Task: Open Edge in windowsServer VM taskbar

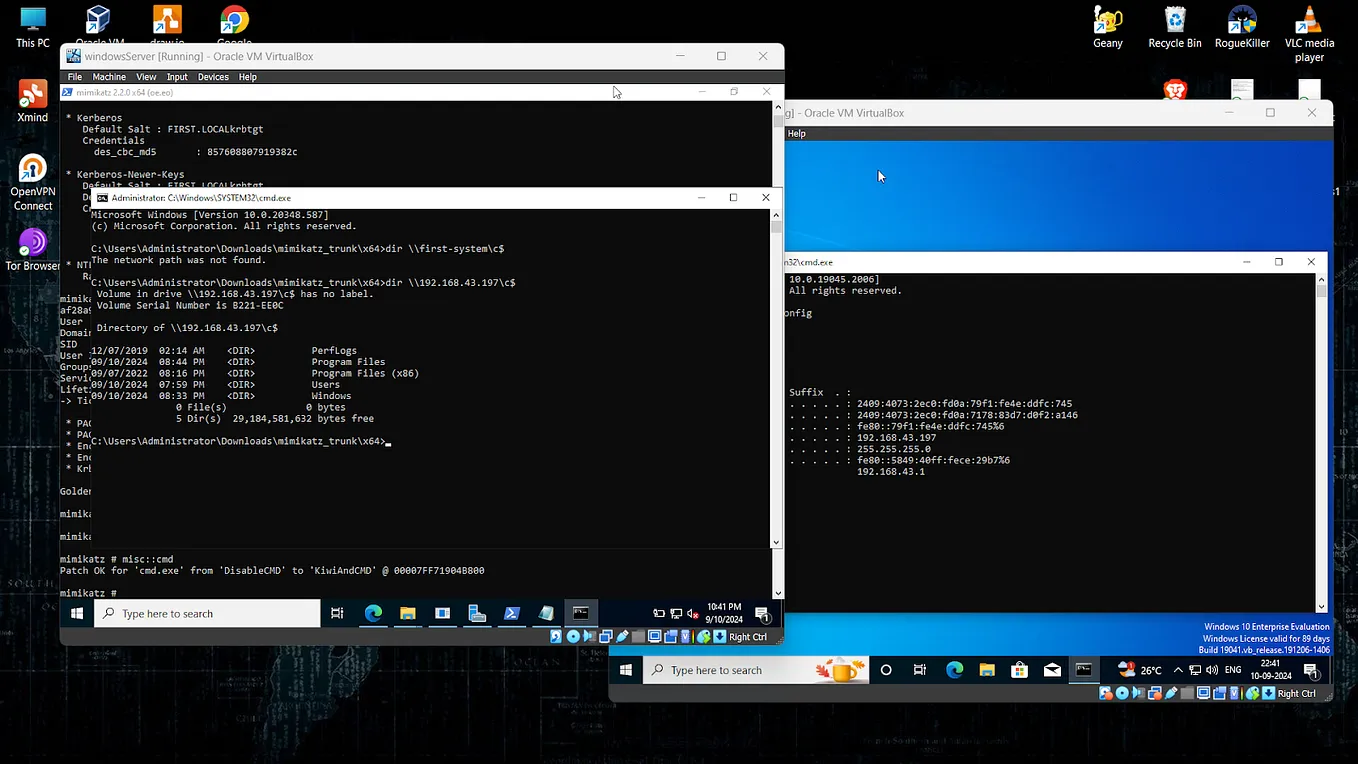Action: point(373,613)
